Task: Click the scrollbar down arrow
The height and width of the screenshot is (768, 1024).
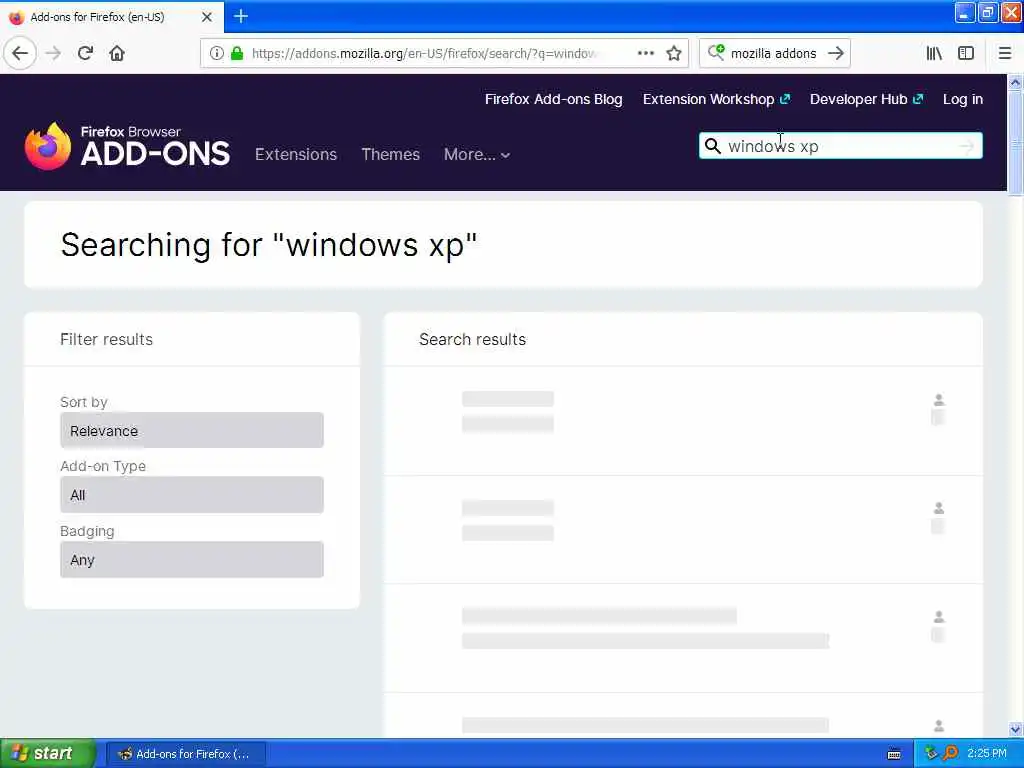Action: coord(1015,729)
